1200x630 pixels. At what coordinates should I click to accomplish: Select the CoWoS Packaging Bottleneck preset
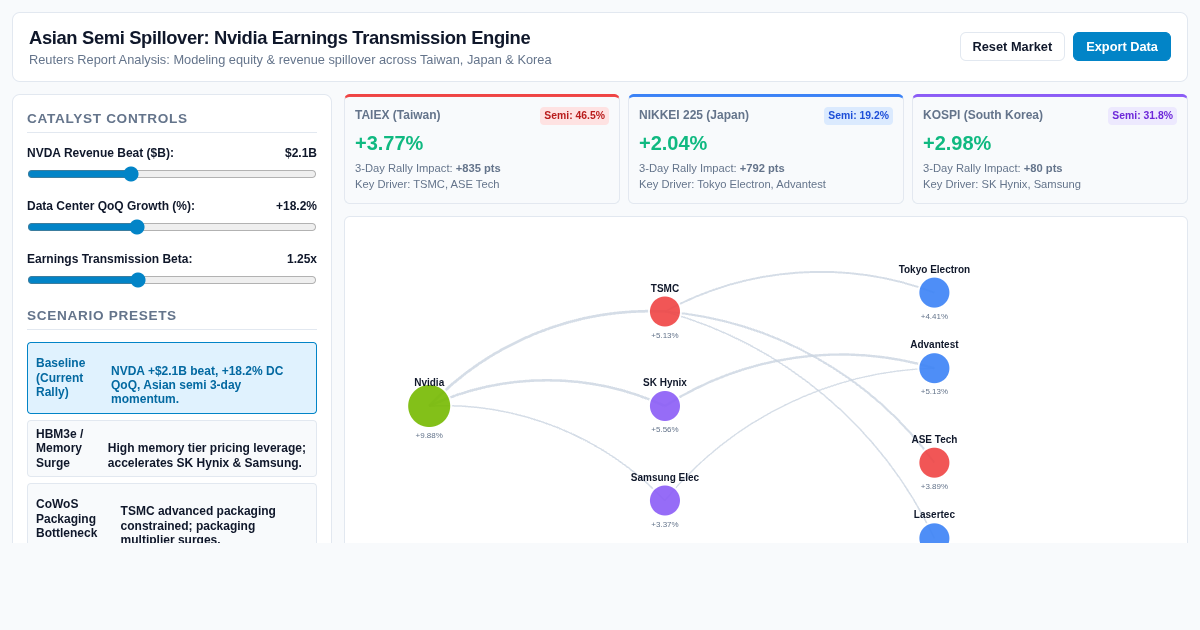pos(172,515)
